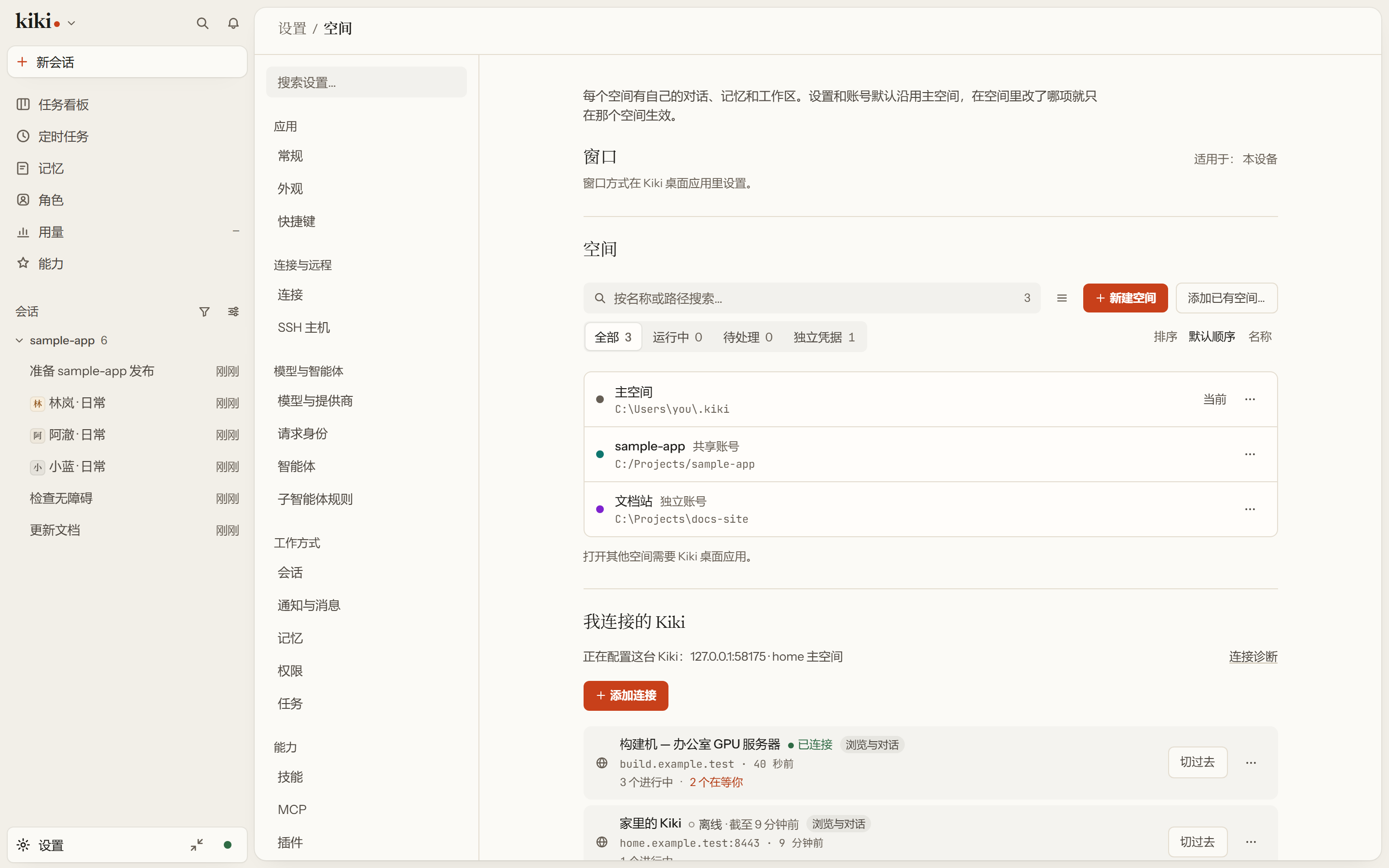Click the 新建空间 button
Image resolution: width=1389 pixels, height=868 pixels.
(x=1125, y=298)
